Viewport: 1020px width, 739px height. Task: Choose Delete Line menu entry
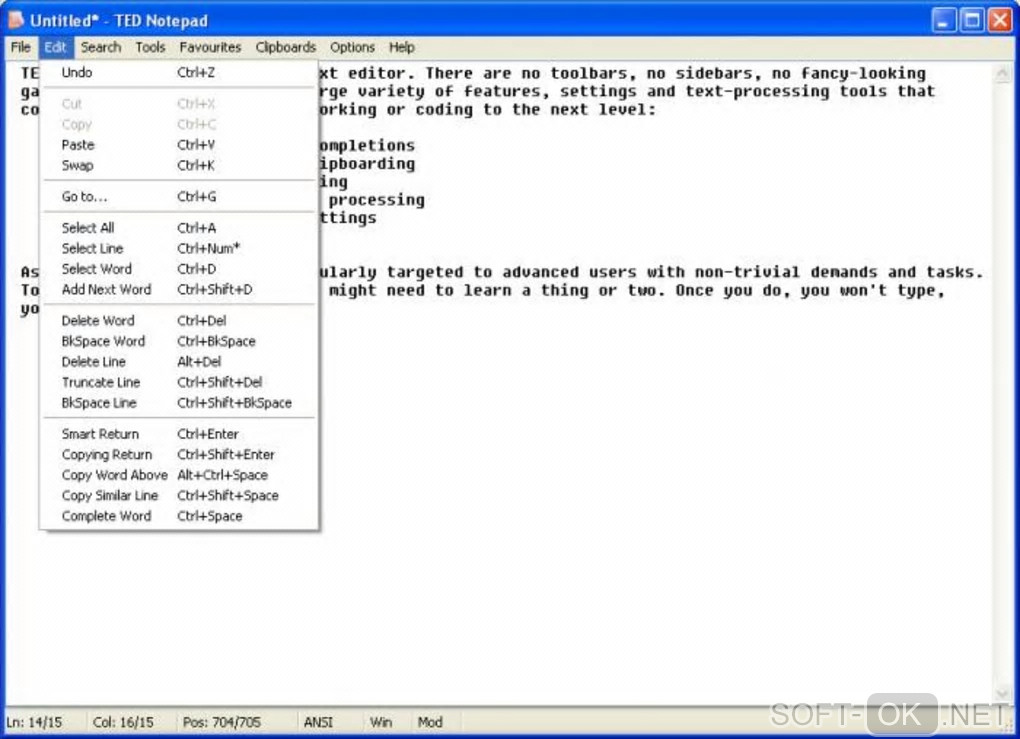pos(179,362)
